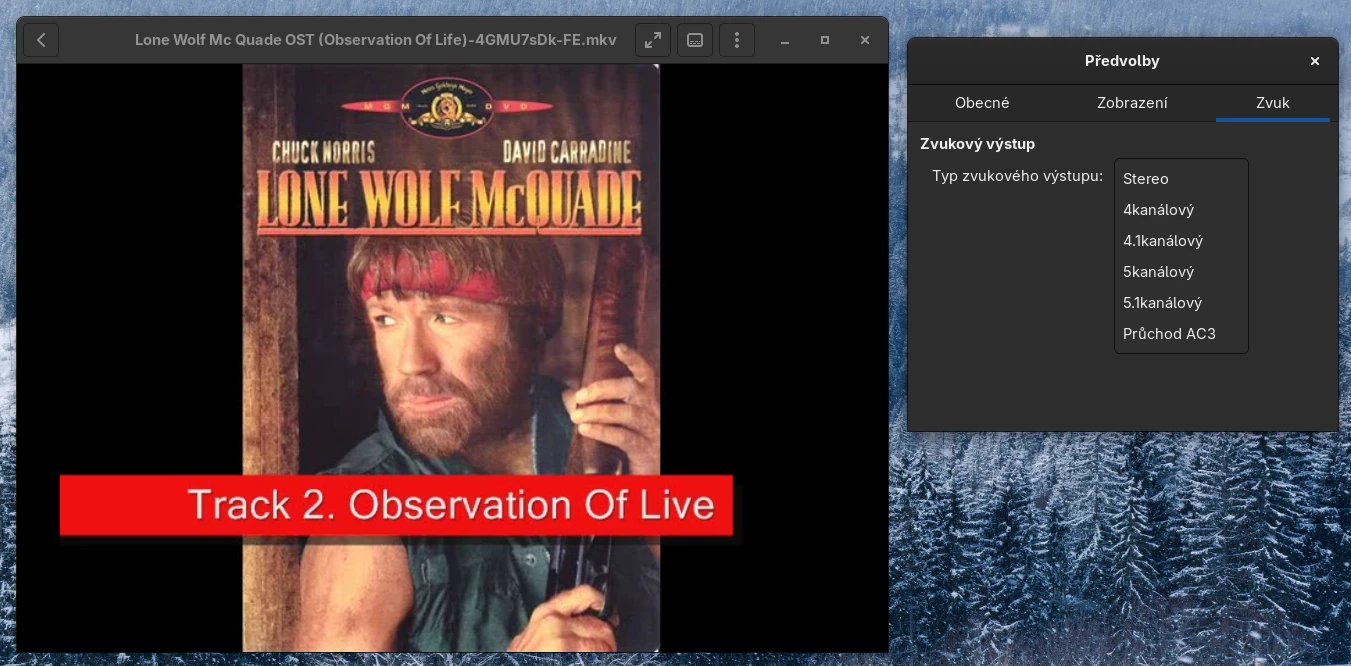
Task: Enter fullscreen mode in the video player
Action: point(652,40)
